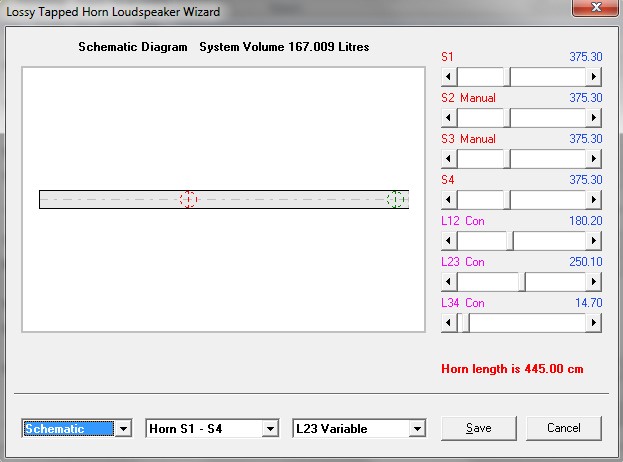Click the S2 Manual scrollbar right arrow
The image size is (623, 462).
(594, 118)
